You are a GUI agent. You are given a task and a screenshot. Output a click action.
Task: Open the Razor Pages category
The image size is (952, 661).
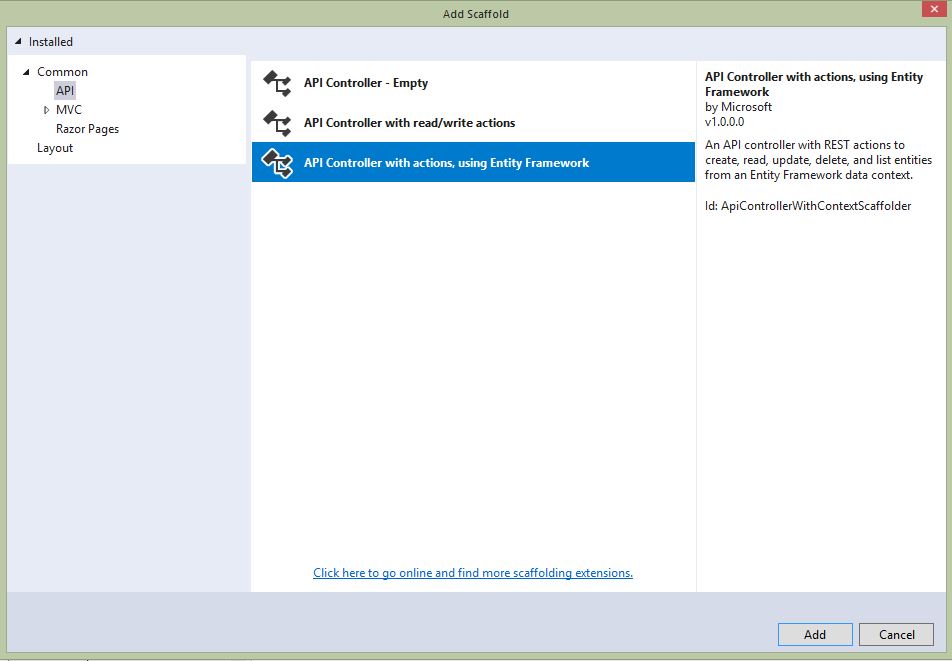click(87, 129)
